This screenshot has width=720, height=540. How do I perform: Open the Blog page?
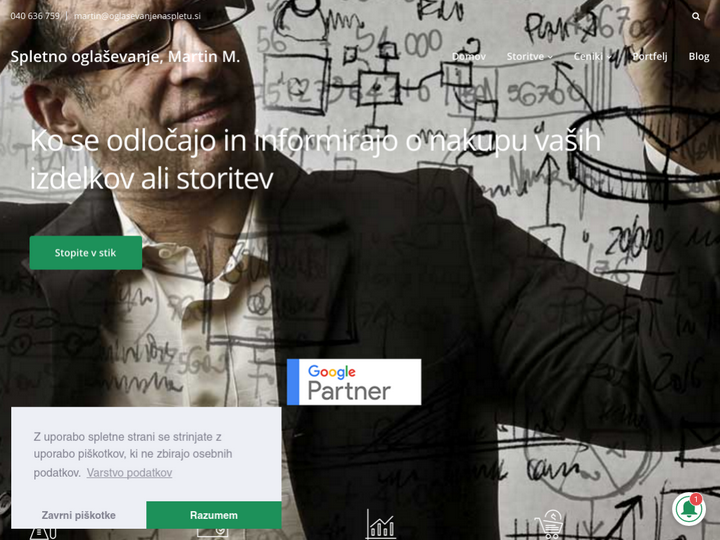point(699,56)
